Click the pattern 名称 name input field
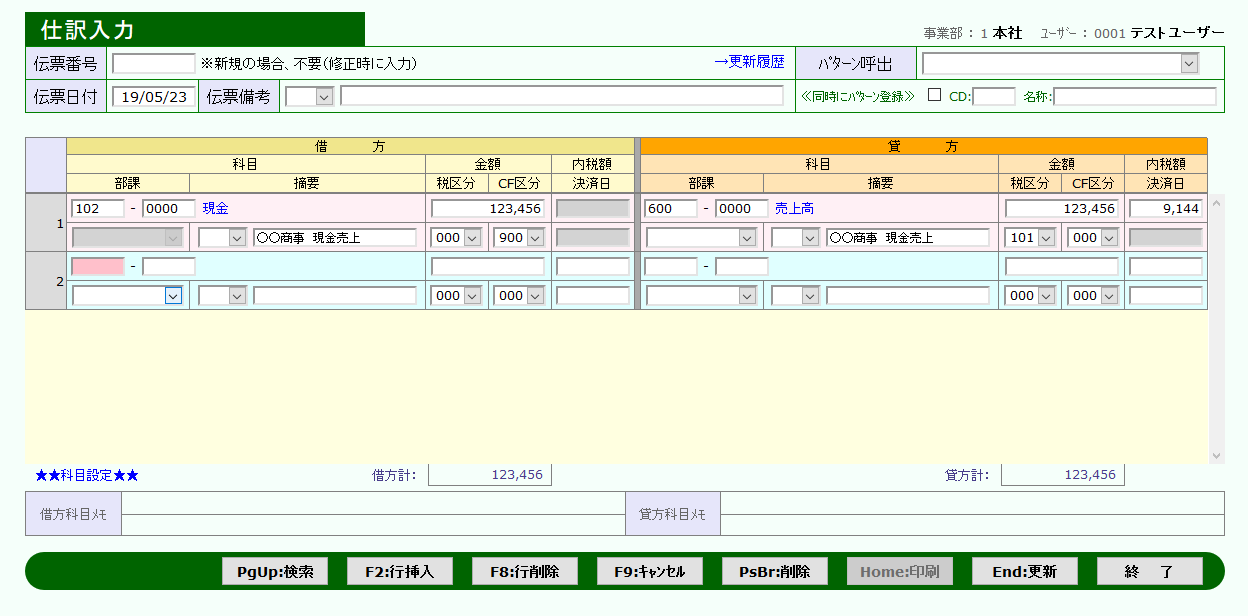 1134,97
